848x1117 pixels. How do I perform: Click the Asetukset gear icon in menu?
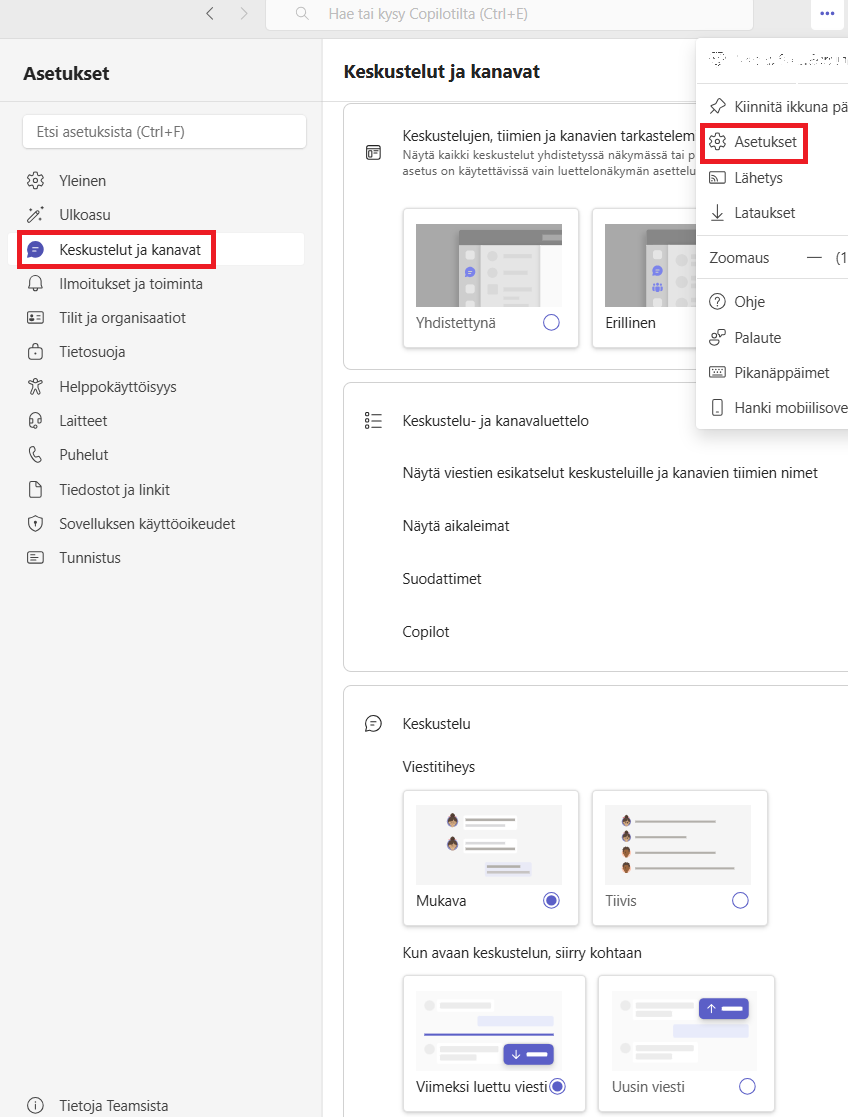(x=718, y=142)
